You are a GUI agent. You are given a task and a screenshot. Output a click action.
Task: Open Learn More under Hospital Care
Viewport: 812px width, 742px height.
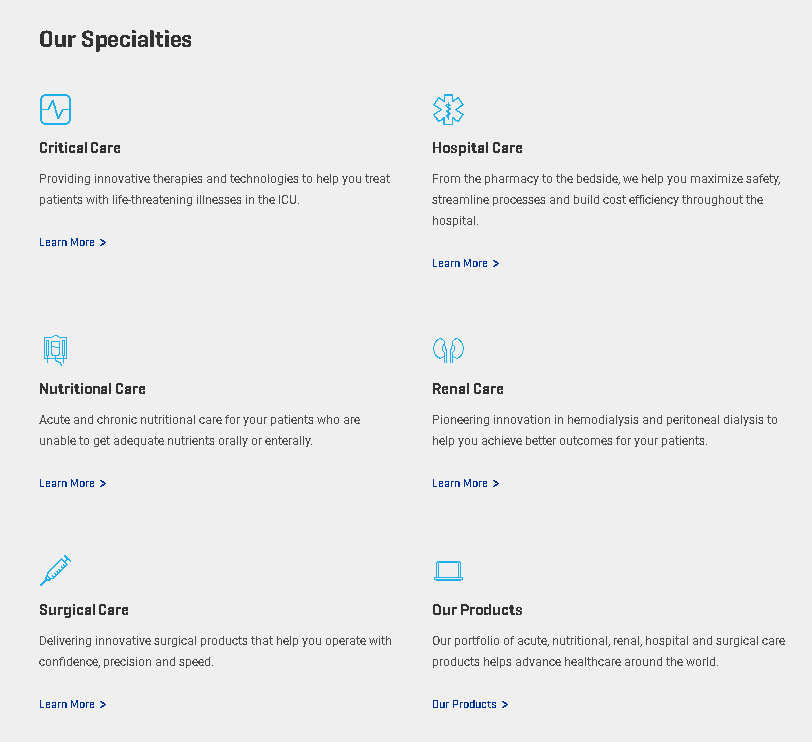tap(465, 263)
